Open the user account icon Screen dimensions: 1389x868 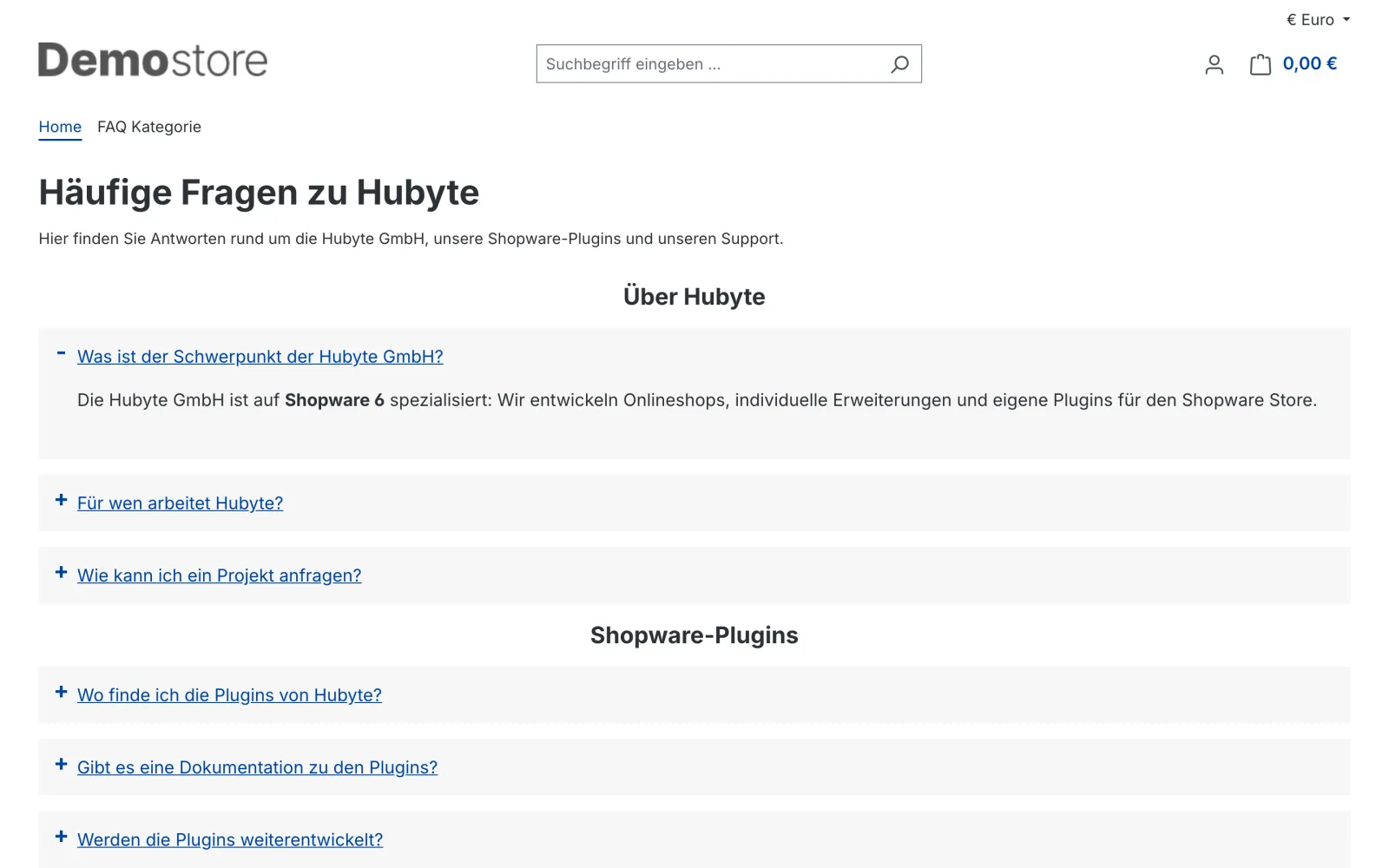point(1214,64)
